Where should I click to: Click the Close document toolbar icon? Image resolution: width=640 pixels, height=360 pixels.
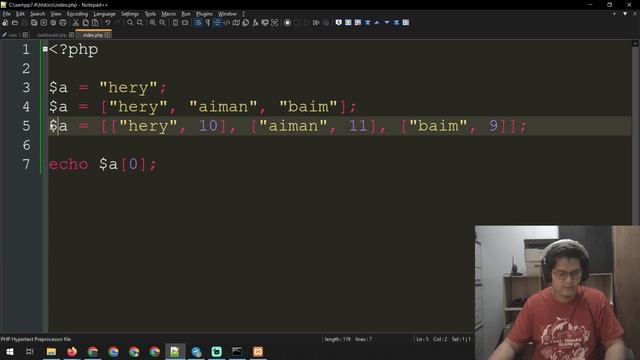coord(44,23)
